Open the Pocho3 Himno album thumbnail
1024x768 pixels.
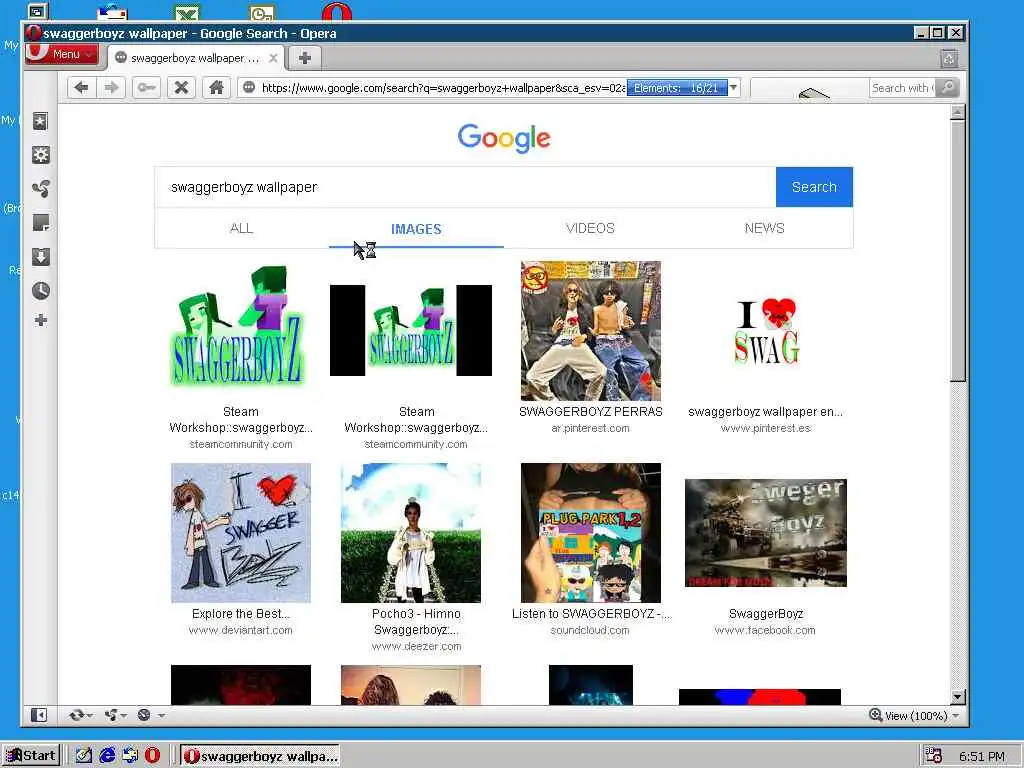(x=411, y=533)
